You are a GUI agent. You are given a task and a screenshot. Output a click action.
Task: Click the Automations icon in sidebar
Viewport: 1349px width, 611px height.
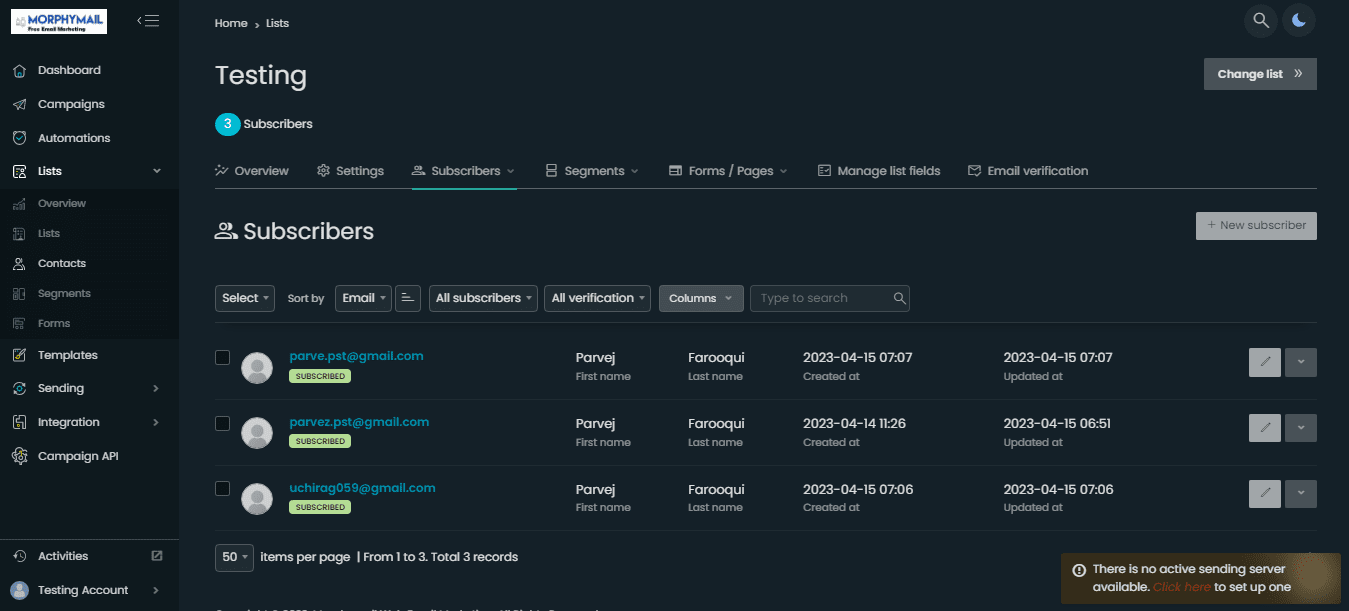(19, 138)
